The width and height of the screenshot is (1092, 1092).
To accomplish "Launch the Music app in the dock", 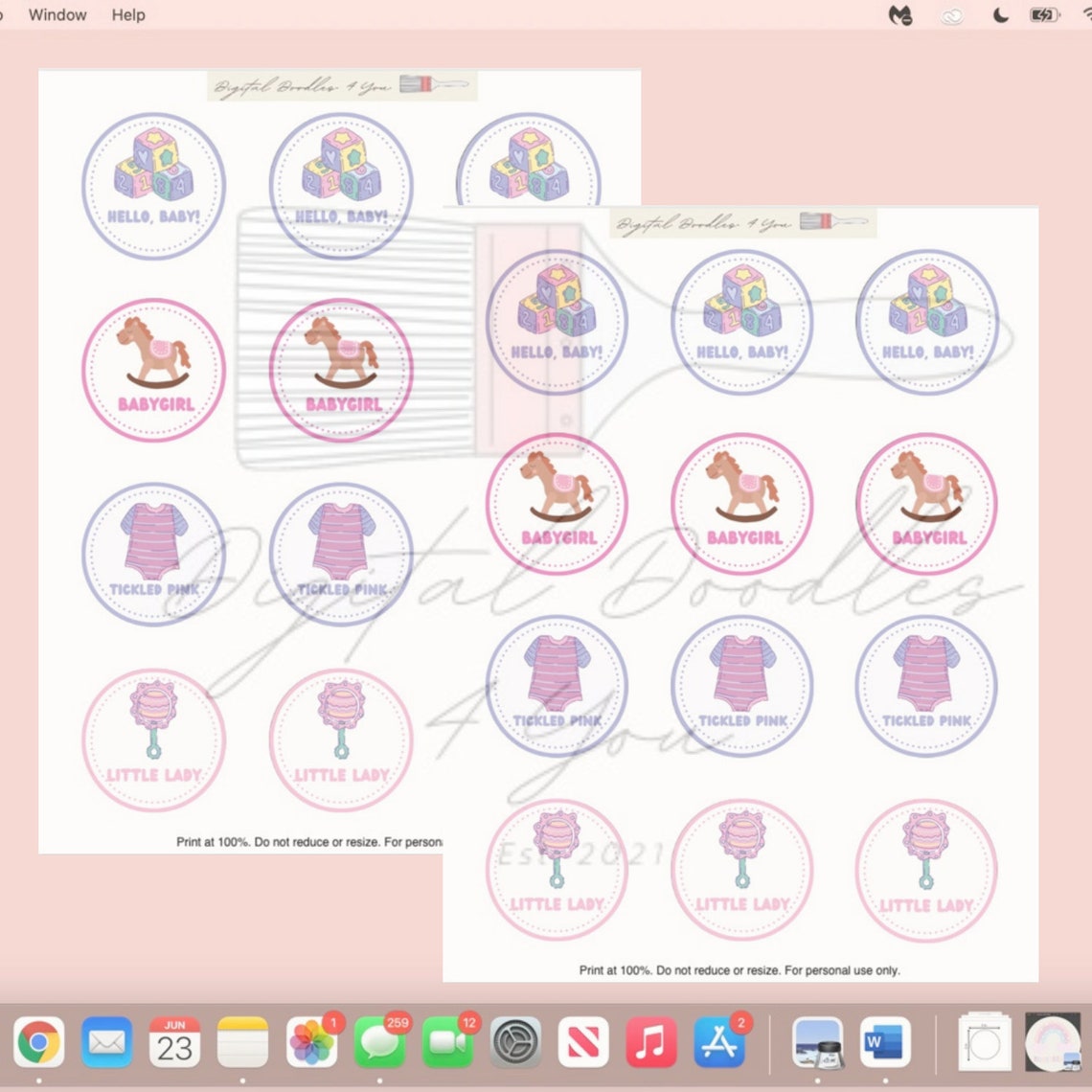I will [x=652, y=1042].
